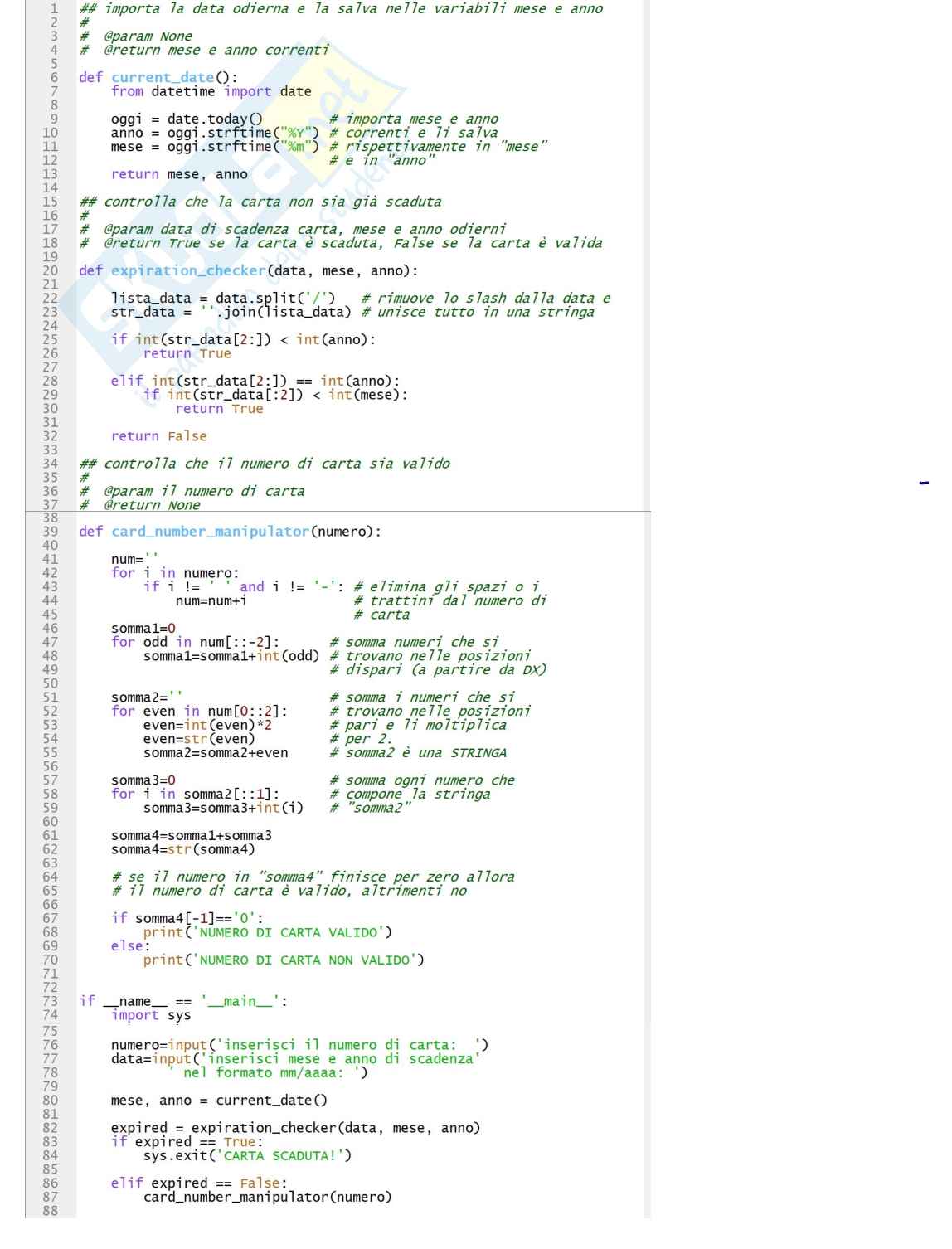Click the 'return False' statement
Viewport: 952px width, 1249px height.
pos(158,436)
